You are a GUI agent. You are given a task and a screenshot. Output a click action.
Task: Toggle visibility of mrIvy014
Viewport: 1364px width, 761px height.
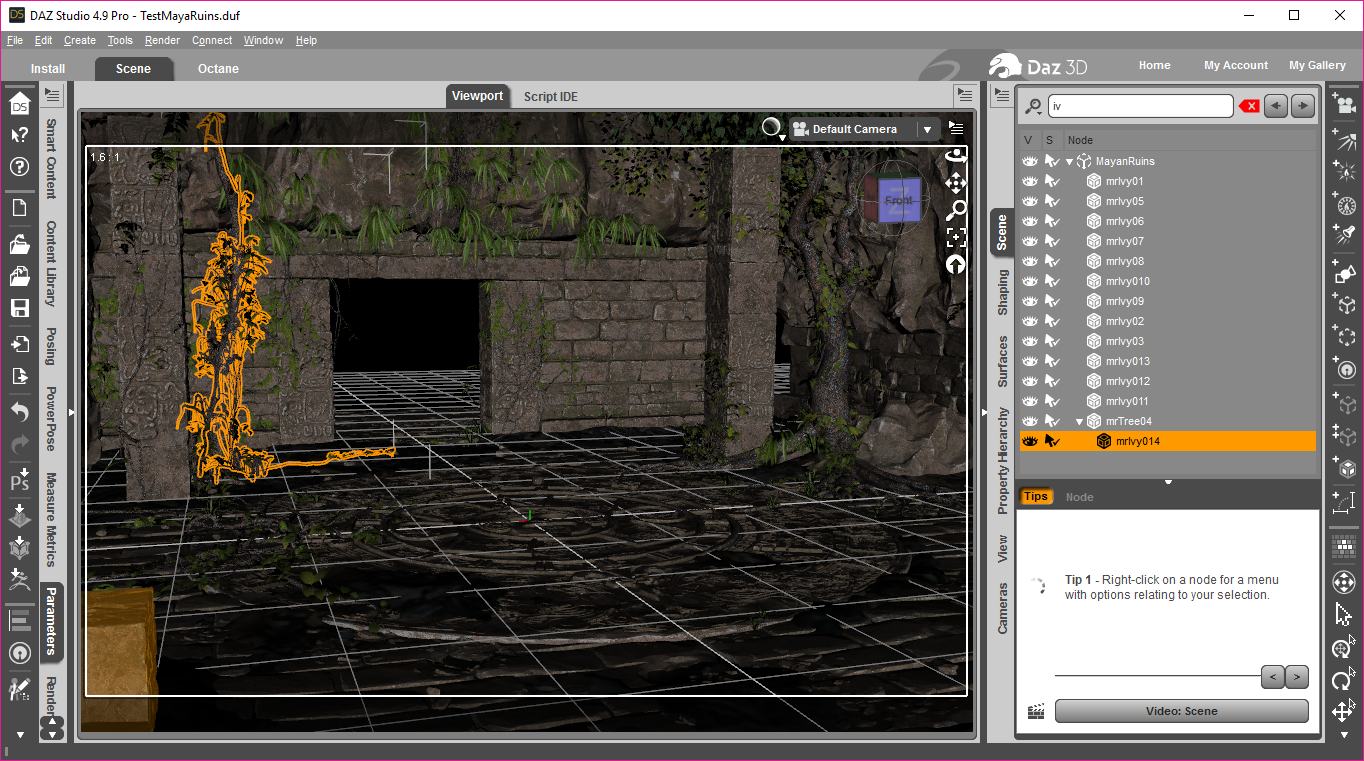pos(1030,441)
